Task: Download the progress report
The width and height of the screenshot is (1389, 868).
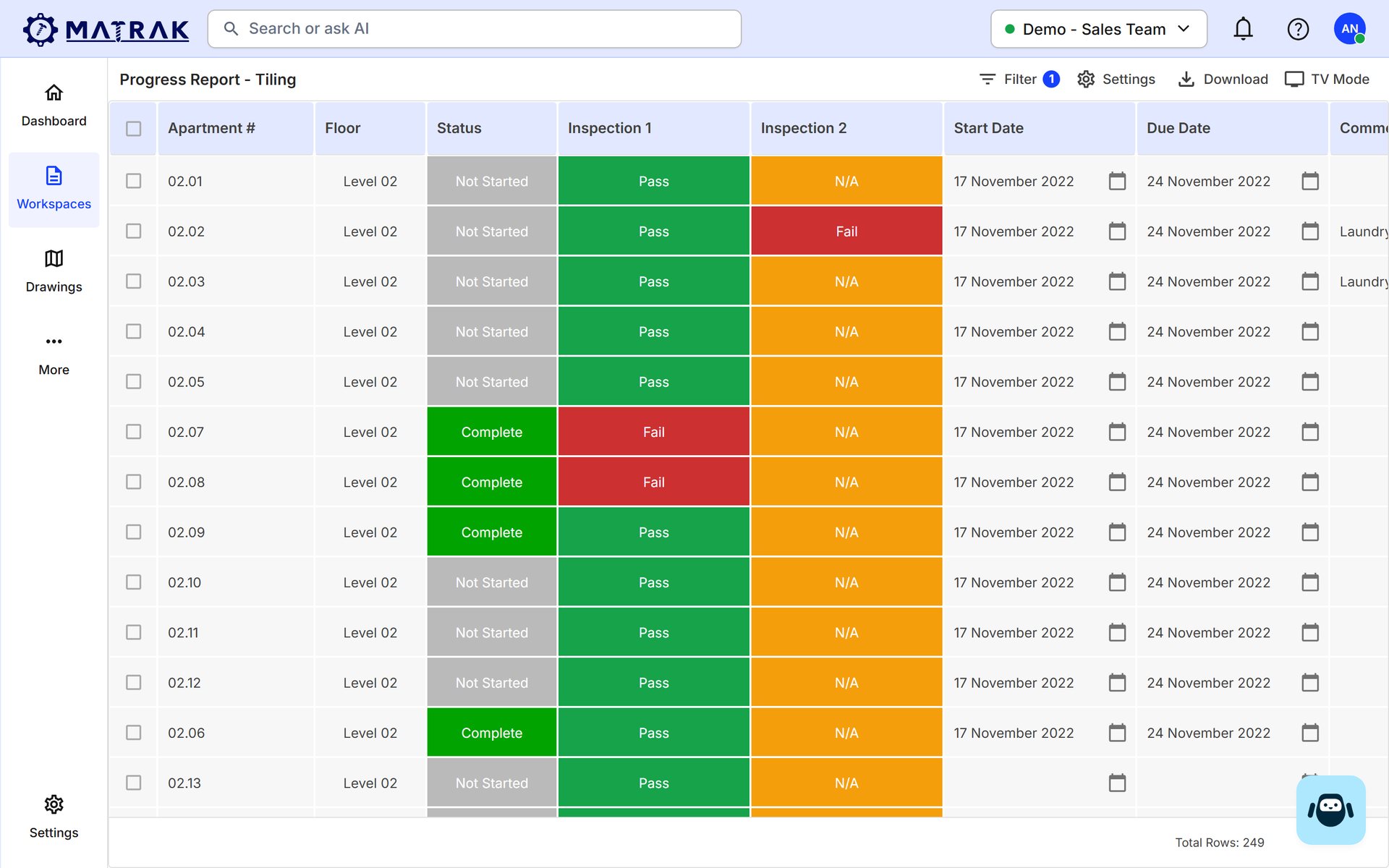Action: tap(1223, 79)
